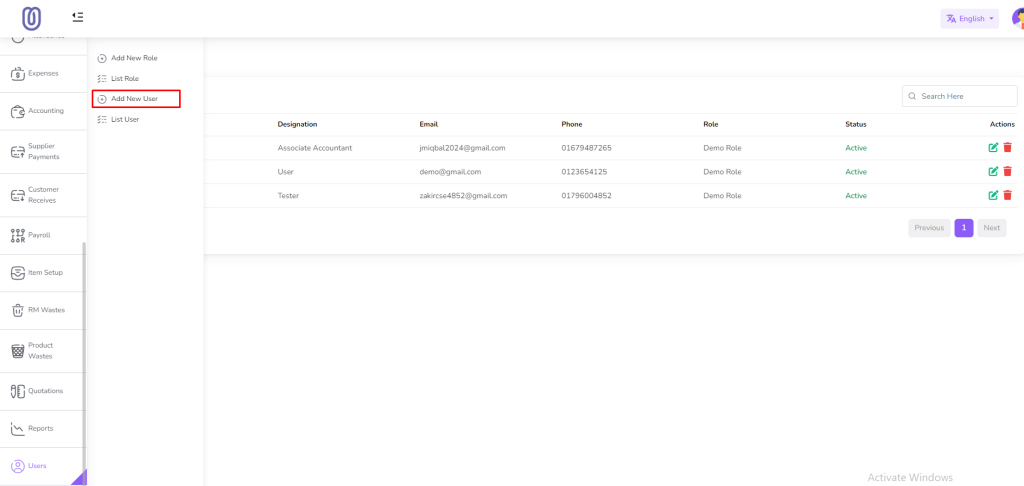Delete the Associate Accountant user row
The height and width of the screenshot is (486, 1024).
pyautogui.click(x=1007, y=148)
